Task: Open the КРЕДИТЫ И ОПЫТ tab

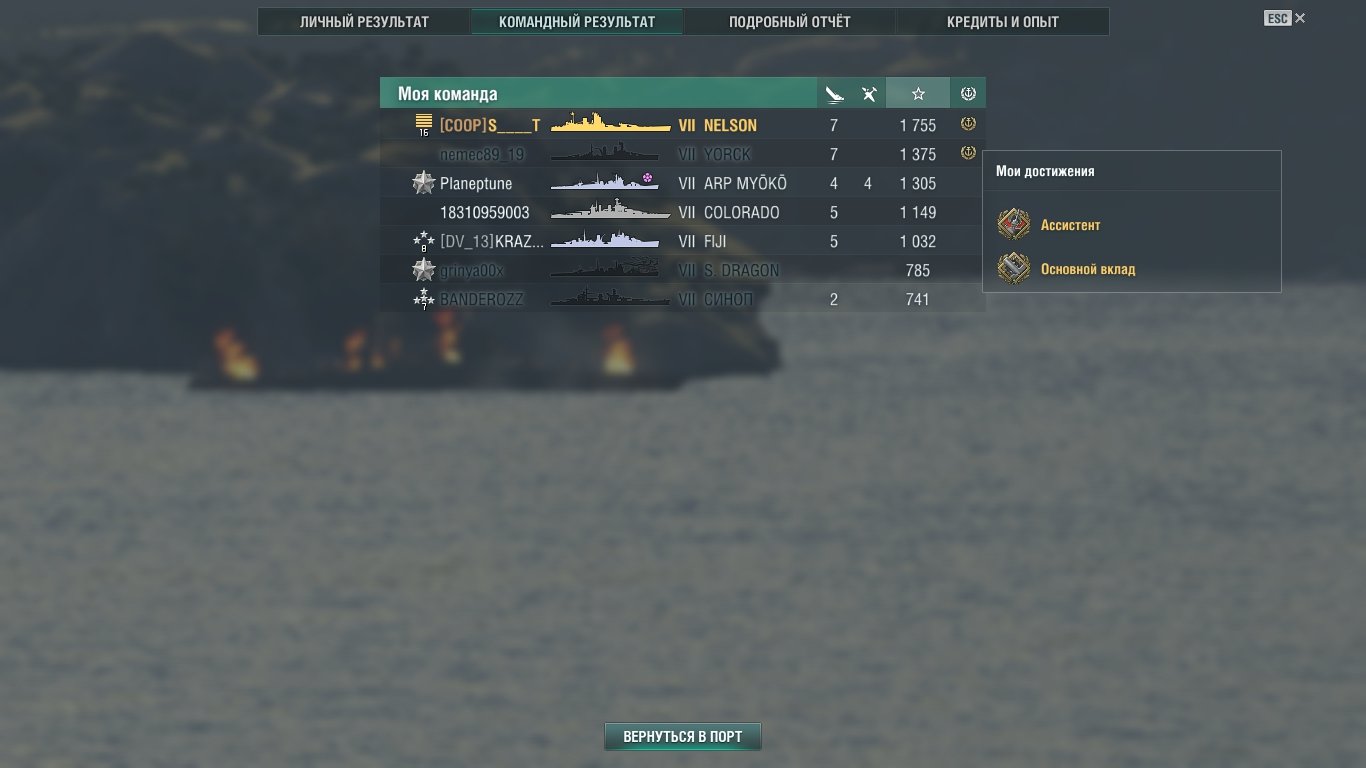Action: pyautogui.click(x=1002, y=22)
